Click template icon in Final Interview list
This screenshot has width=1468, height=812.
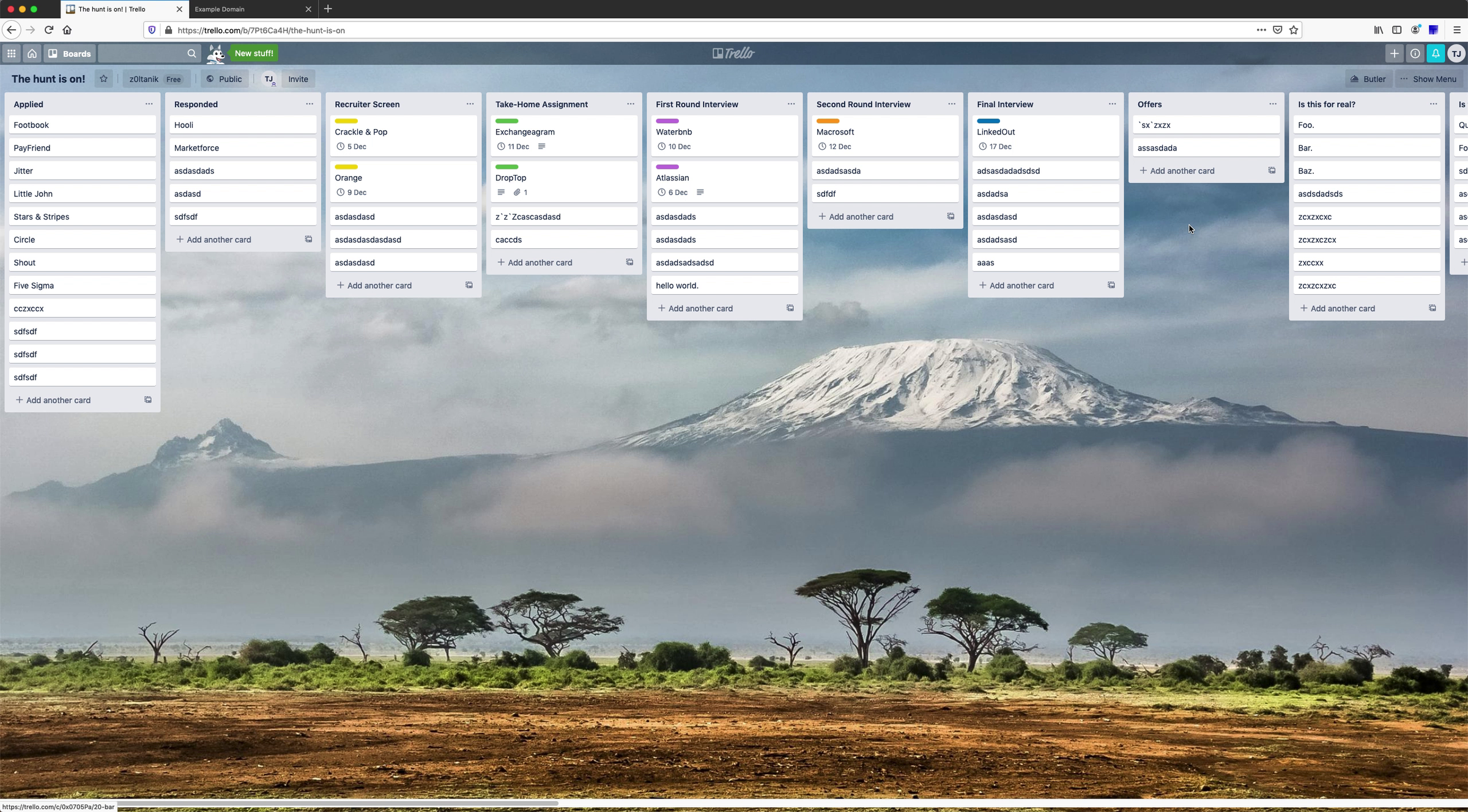point(1111,285)
